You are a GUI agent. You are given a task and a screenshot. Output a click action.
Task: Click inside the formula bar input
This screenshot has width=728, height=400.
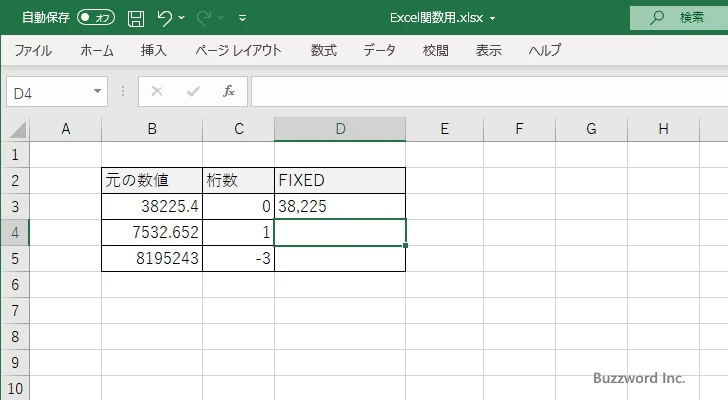(489, 92)
